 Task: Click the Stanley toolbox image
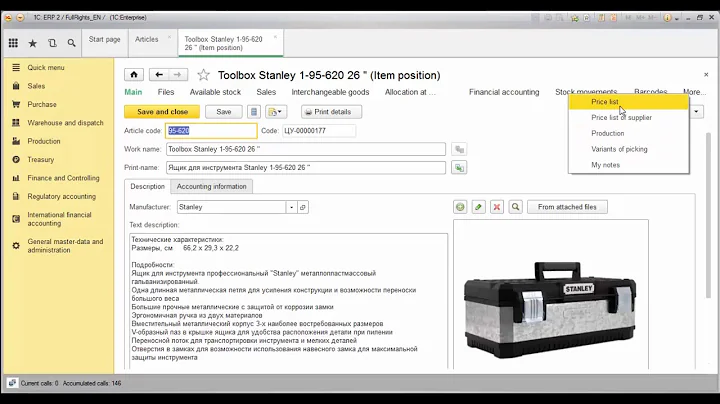[x=551, y=309]
